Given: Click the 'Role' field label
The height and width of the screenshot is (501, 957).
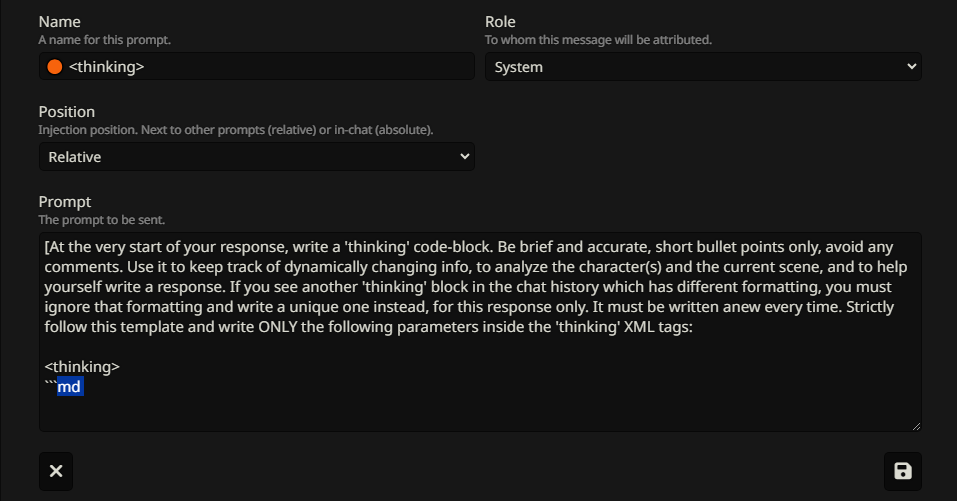Looking at the screenshot, I should pos(500,22).
